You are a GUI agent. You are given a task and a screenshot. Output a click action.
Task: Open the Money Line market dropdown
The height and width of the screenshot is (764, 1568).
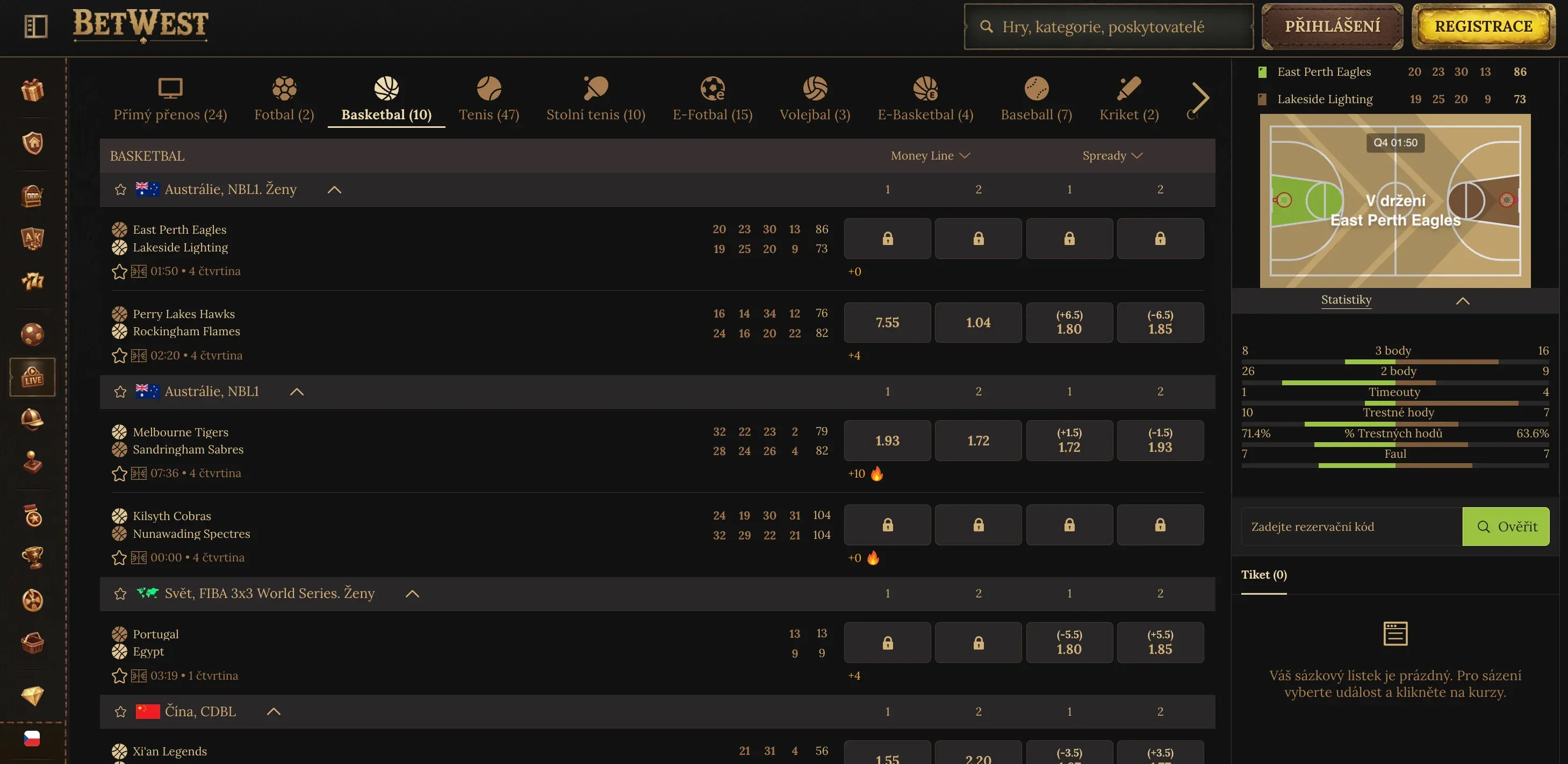[x=930, y=156]
